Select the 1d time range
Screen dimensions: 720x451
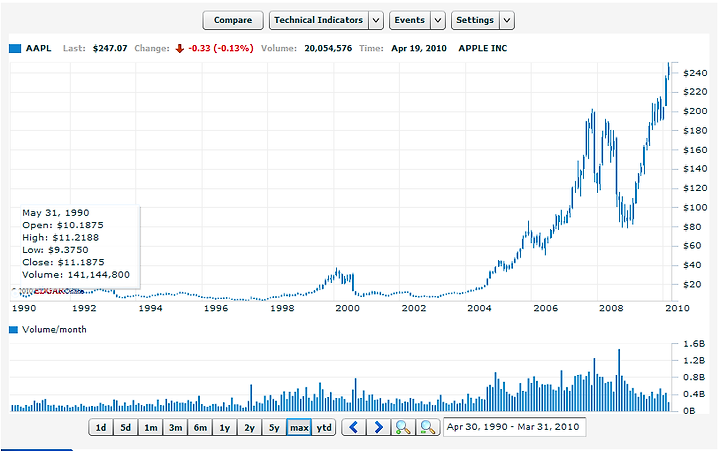click(x=101, y=428)
